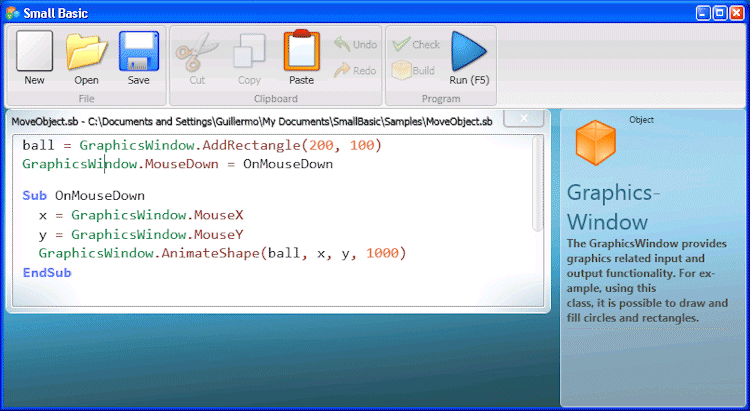Redo the last undone edit

(x=355, y=71)
